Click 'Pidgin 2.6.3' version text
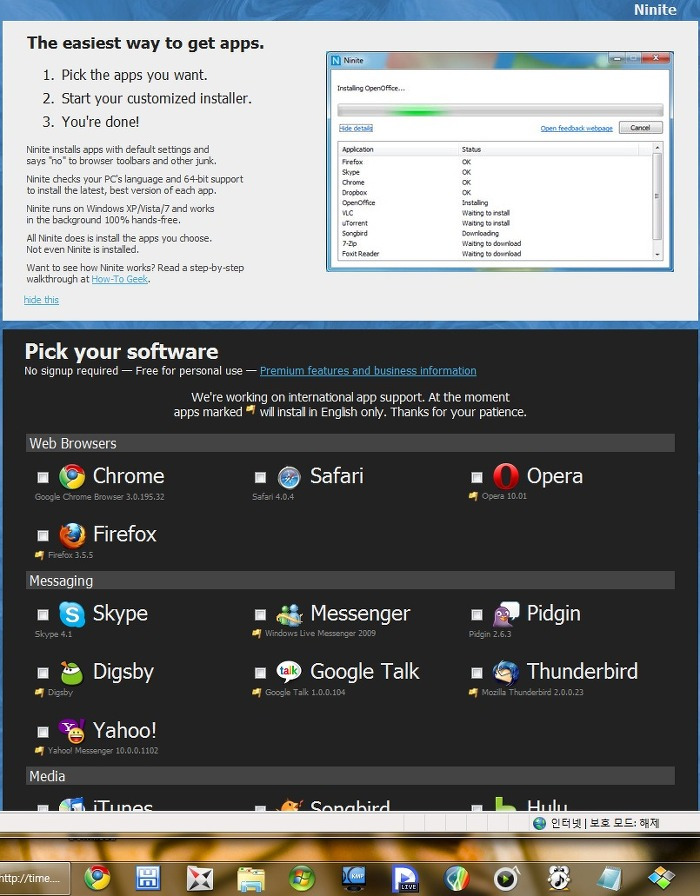The width and height of the screenshot is (700, 896). pos(490,634)
